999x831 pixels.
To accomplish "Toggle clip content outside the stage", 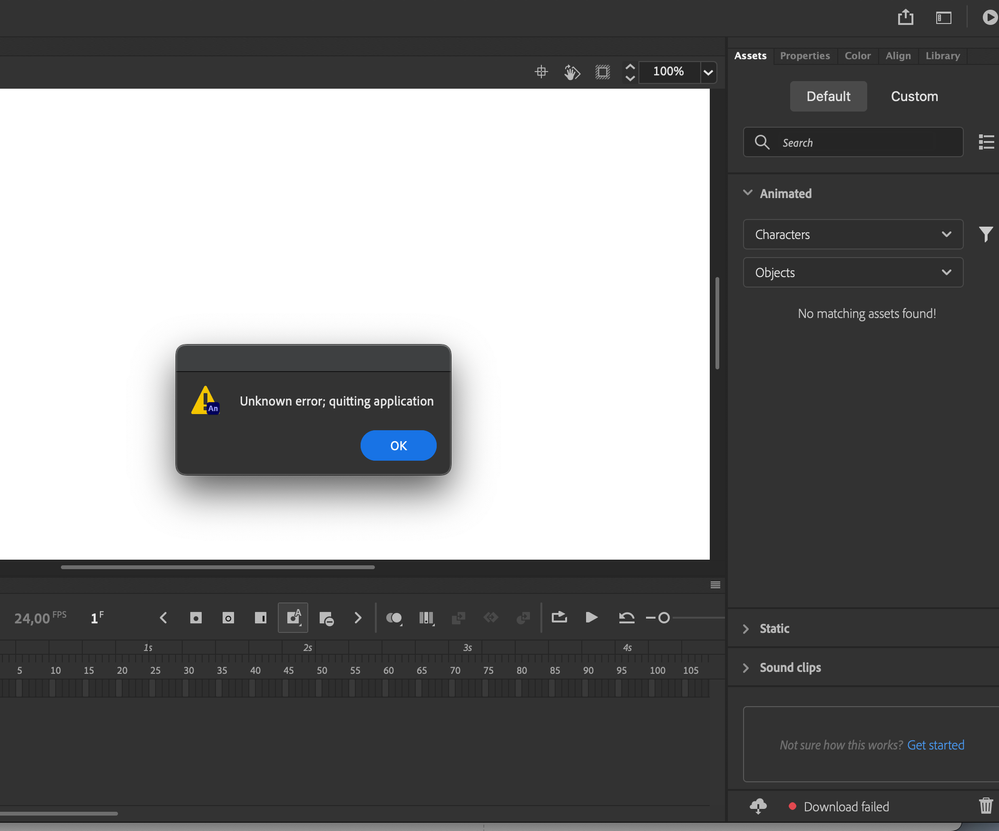I will pos(602,72).
